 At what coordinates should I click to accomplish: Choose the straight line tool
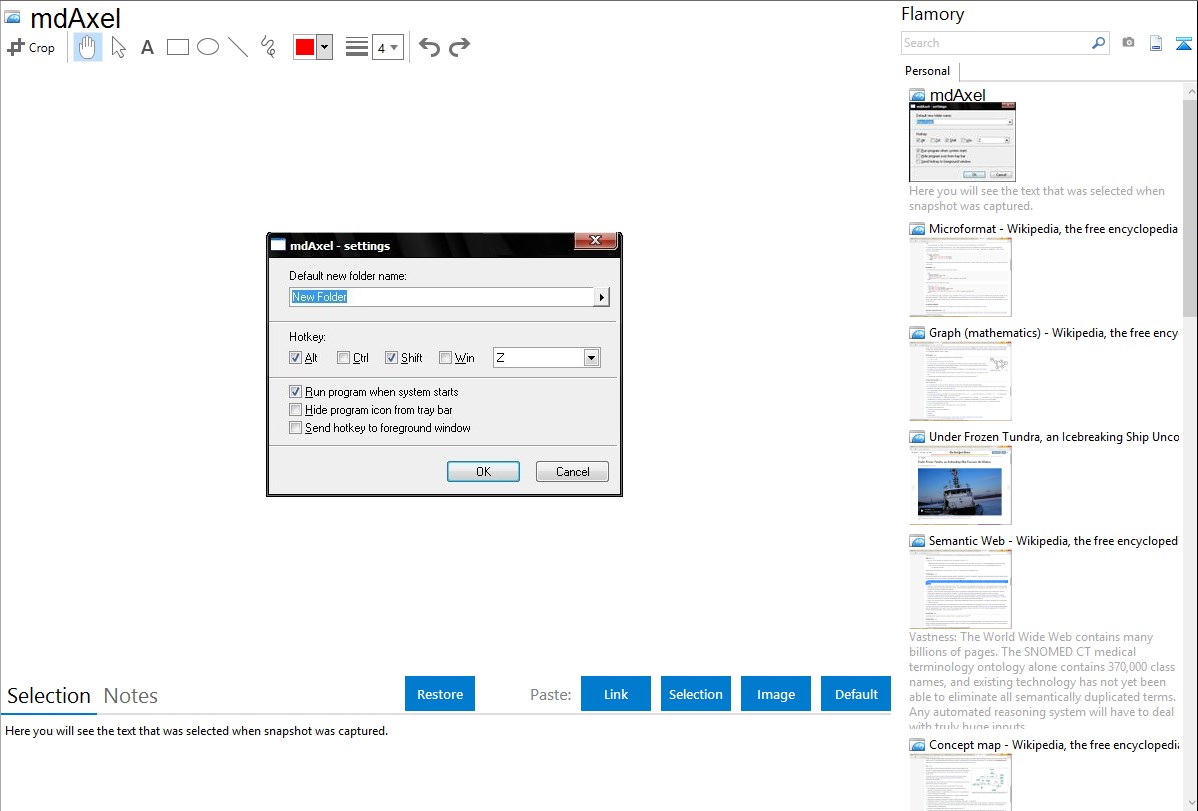[x=238, y=47]
